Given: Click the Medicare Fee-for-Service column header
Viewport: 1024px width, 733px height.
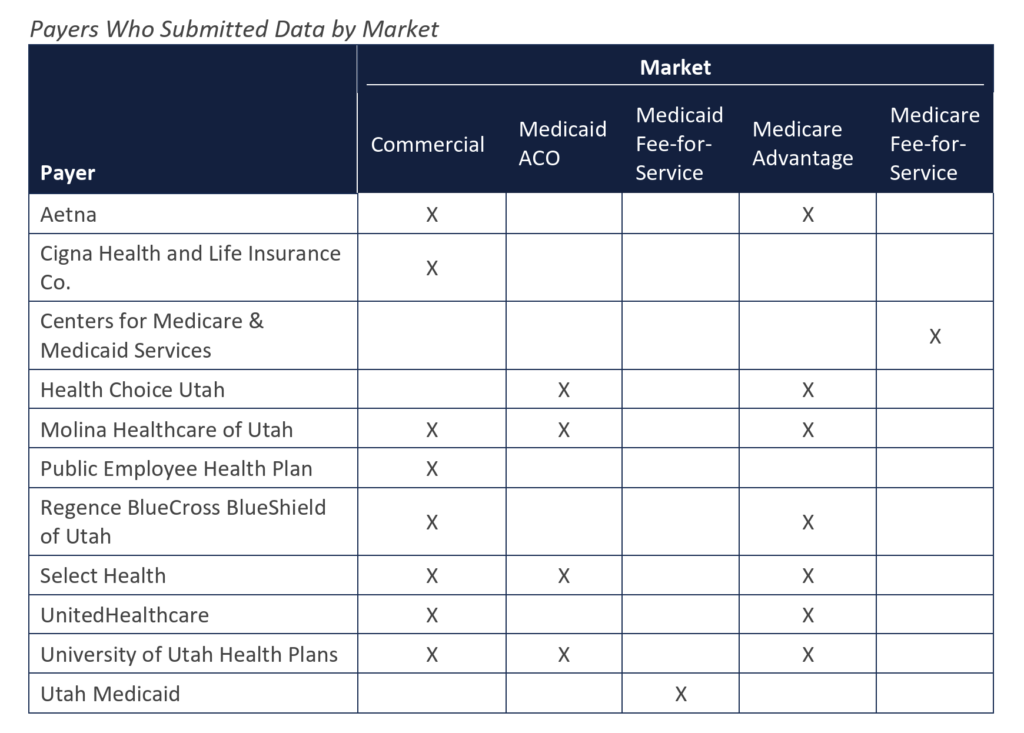Looking at the screenshot, I should tap(934, 144).
